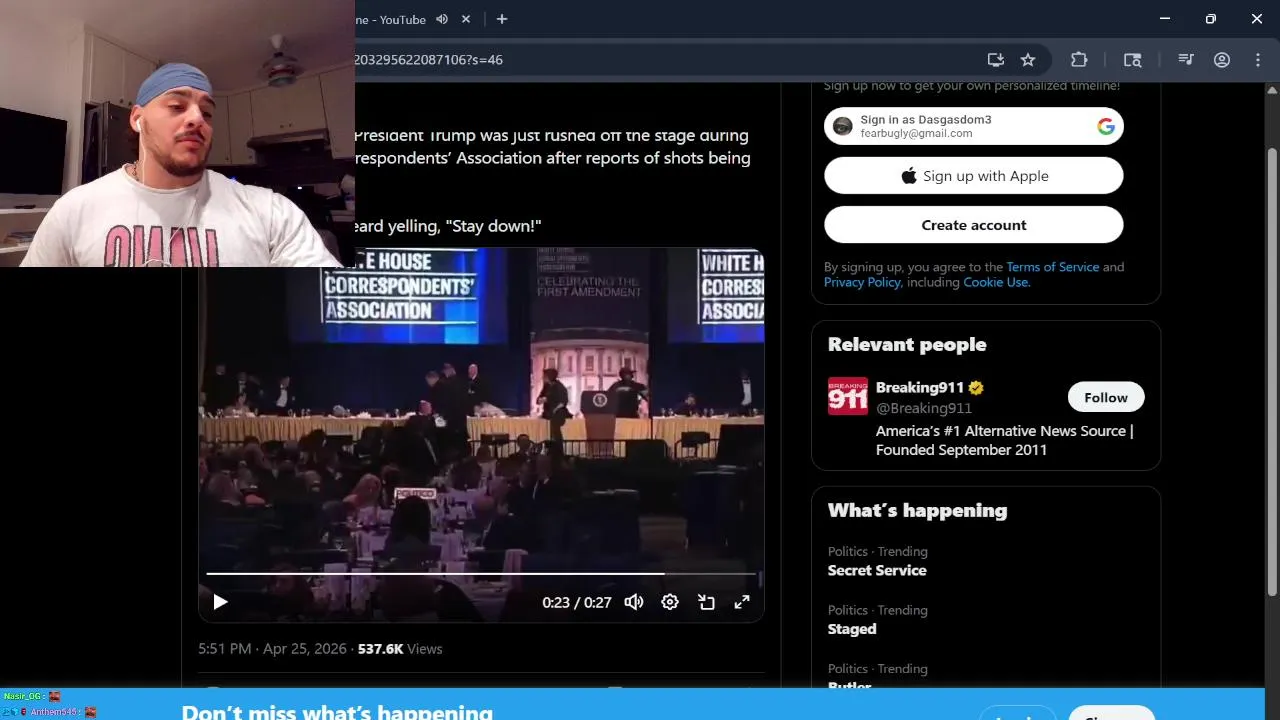The image size is (1280, 720).
Task: Minimize the browser window
Action: point(1165,19)
